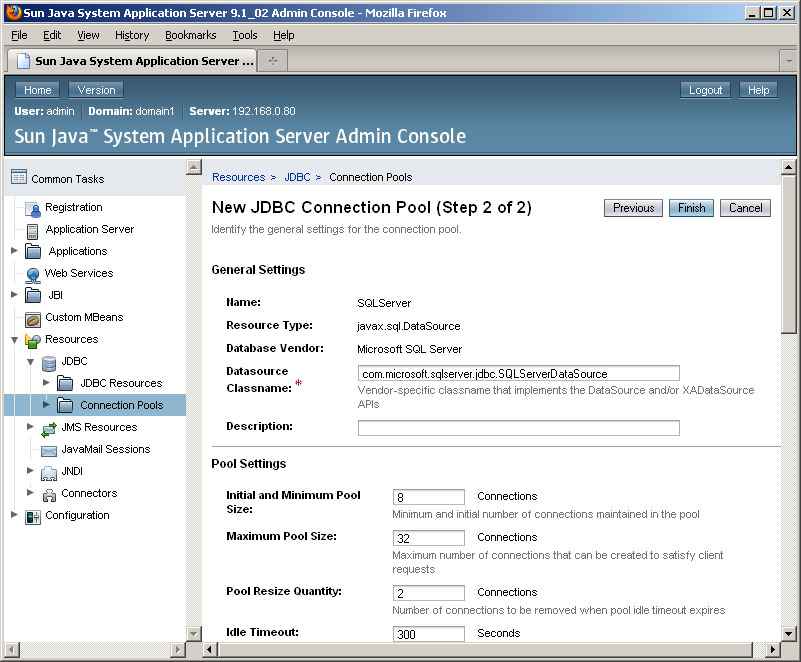Click the JDBC database icon

49,363
